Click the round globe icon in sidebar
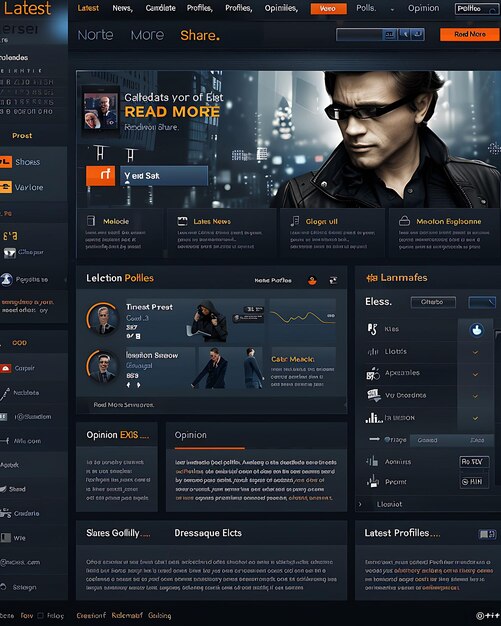The width and height of the screenshot is (501, 626). [6, 279]
